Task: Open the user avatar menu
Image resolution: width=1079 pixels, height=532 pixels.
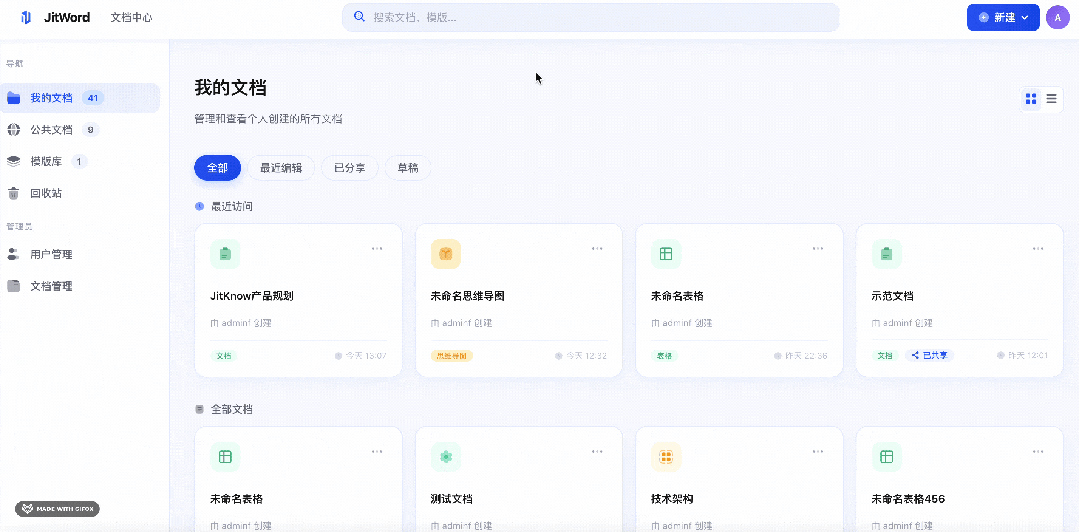Action: point(1057,17)
